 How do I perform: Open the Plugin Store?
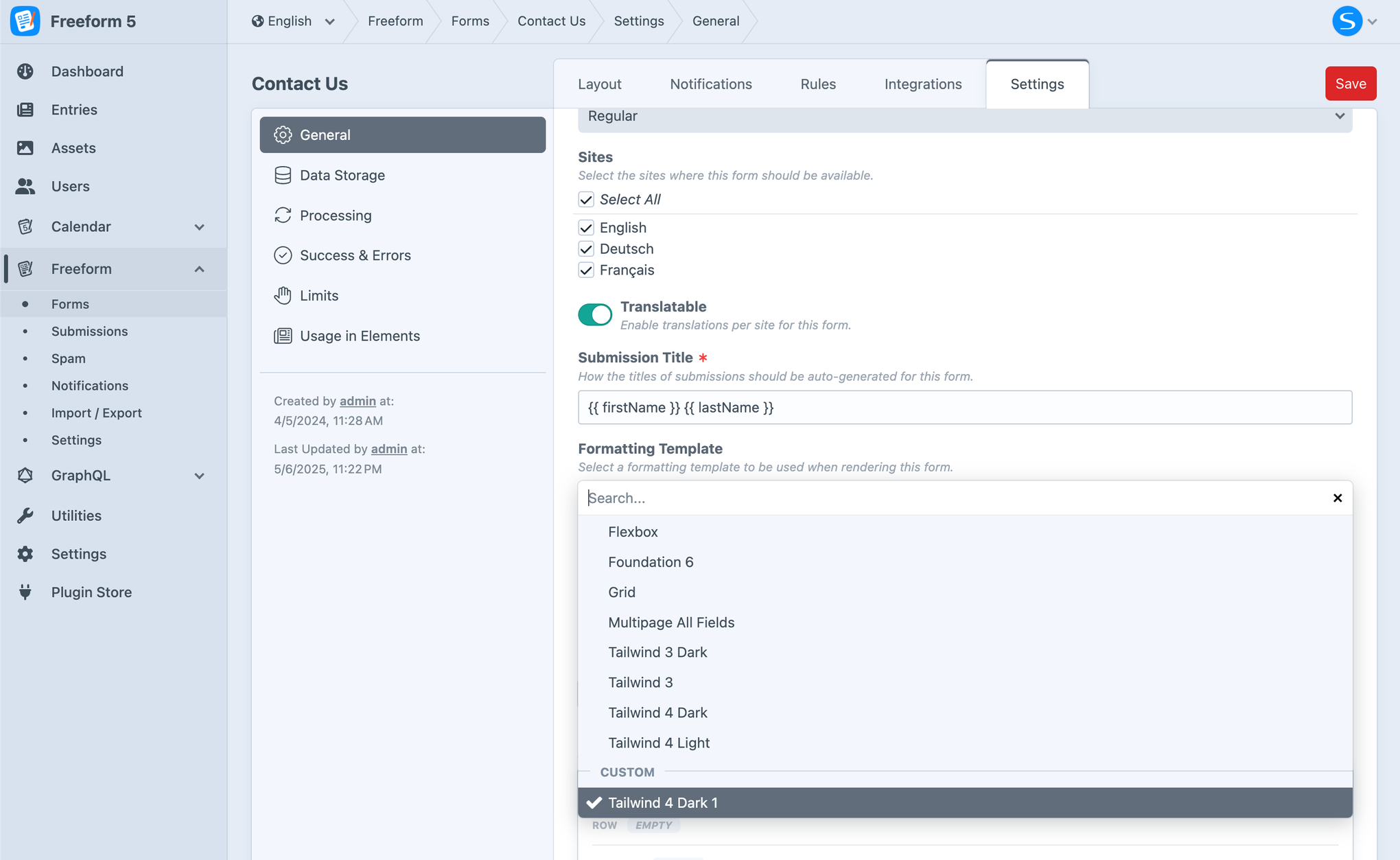point(91,592)
